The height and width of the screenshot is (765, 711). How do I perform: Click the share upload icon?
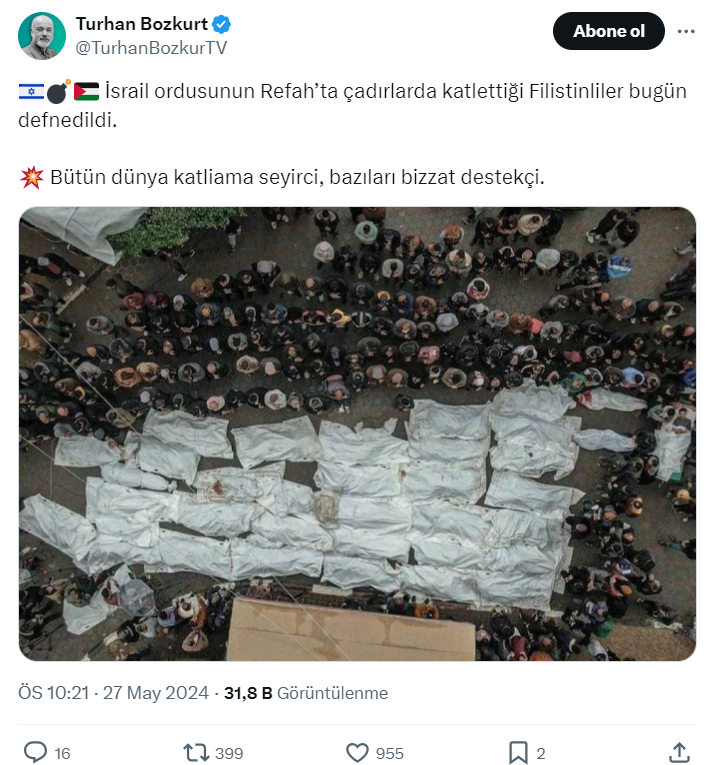[679, 752]
